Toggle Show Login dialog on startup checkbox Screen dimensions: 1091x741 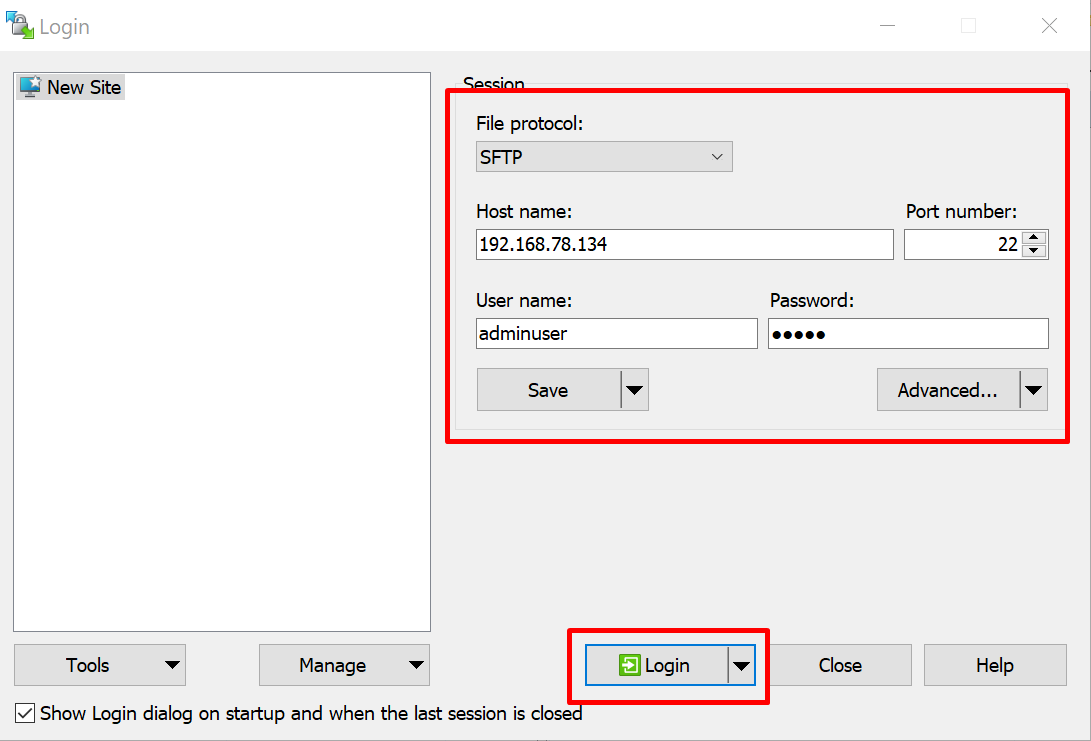(26, 714)
